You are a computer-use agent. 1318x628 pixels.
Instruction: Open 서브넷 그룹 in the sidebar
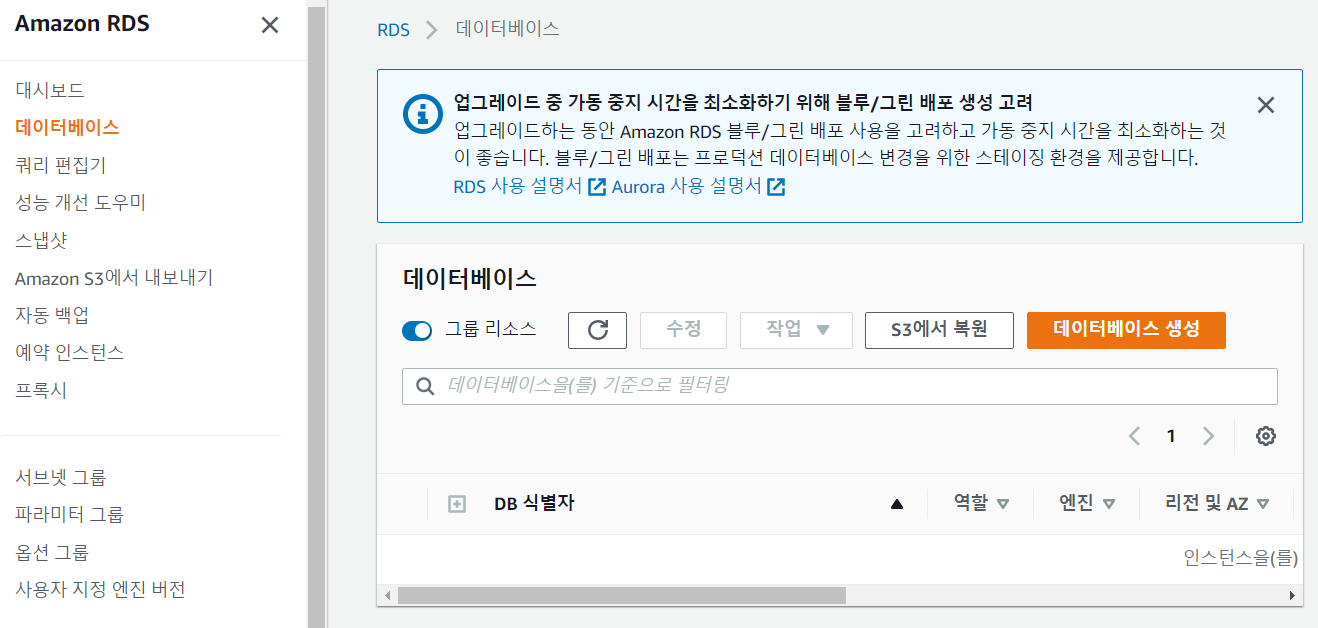coord(60,477)
